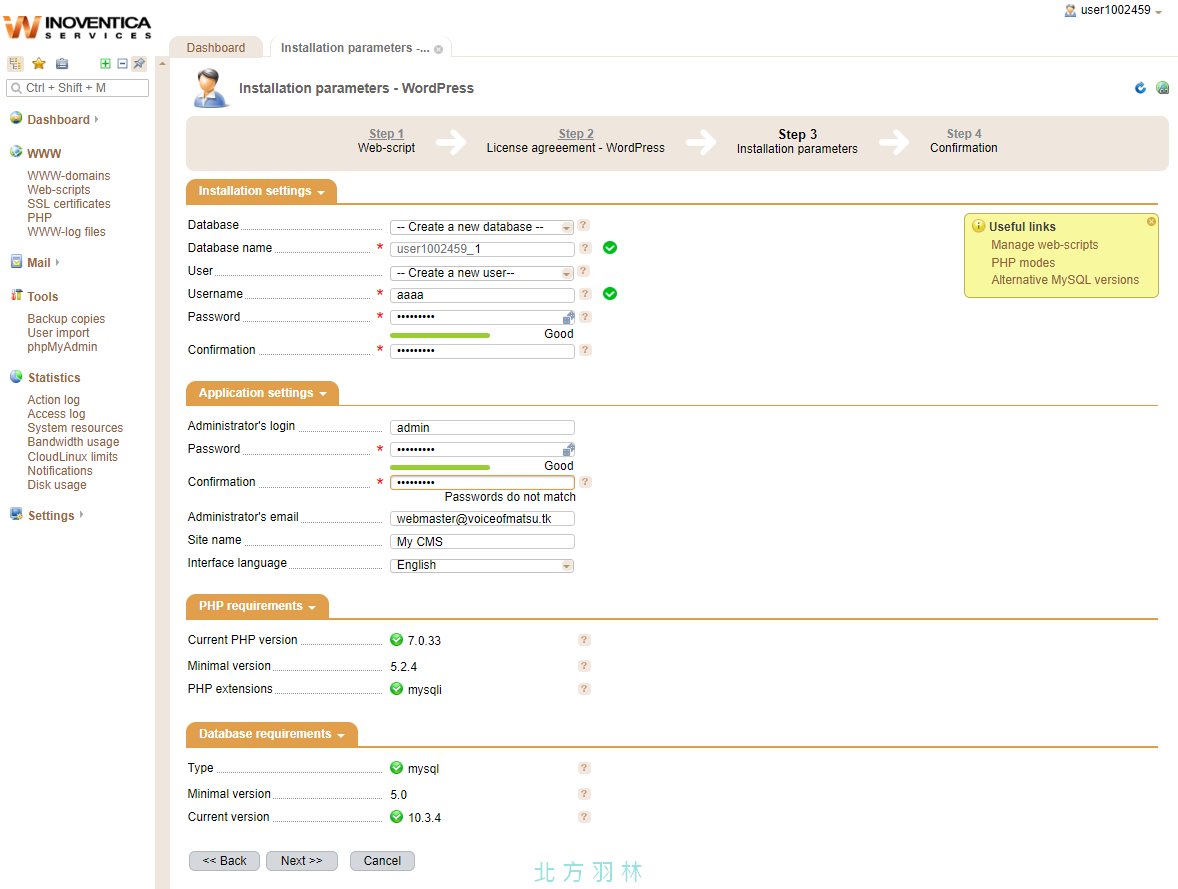The width and height of the screenshot is (1178, 889).
Task: Click the Site name field 'My CMS'
Action: [x=482, y=542]
